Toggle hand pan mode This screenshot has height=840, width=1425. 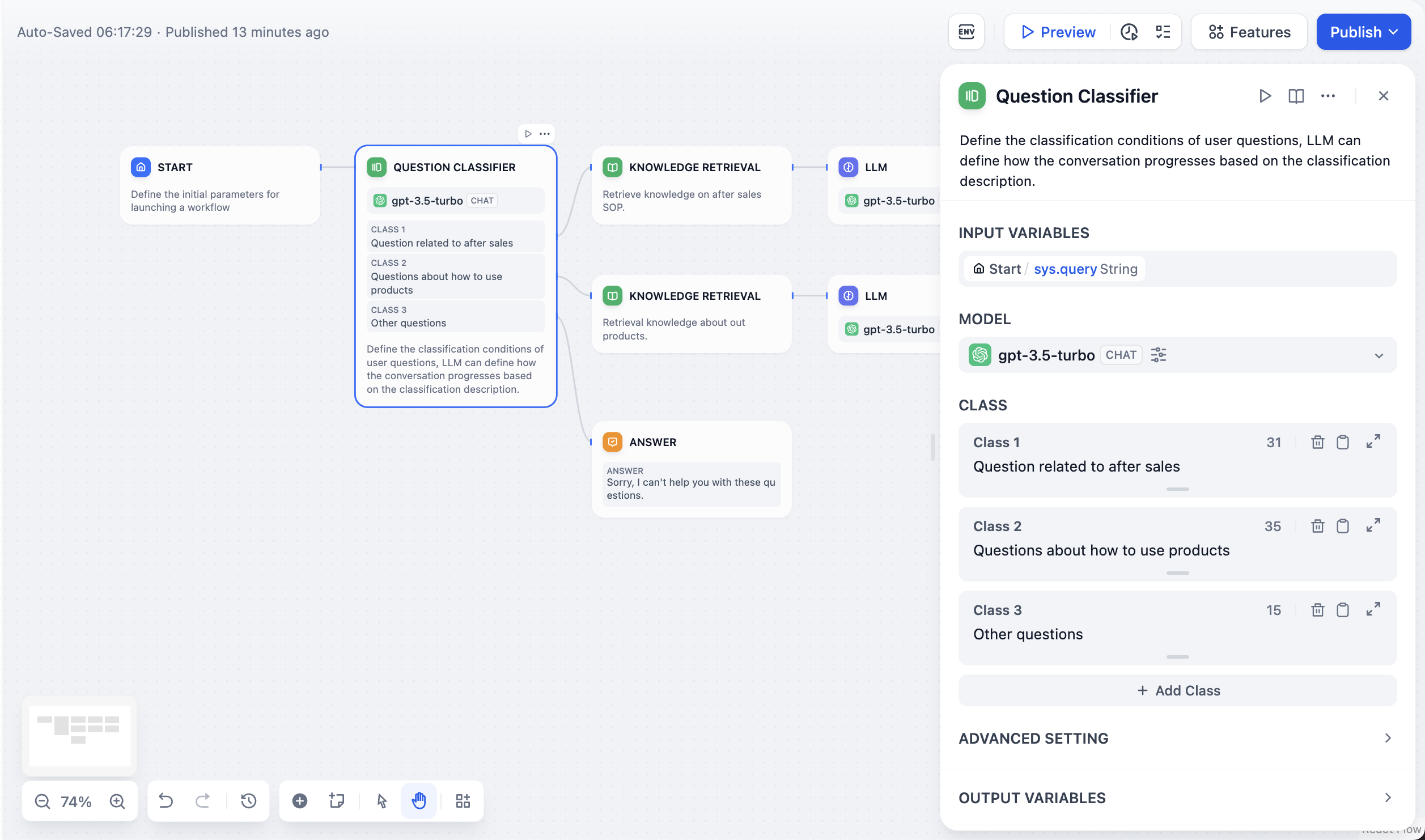[419, 800]
